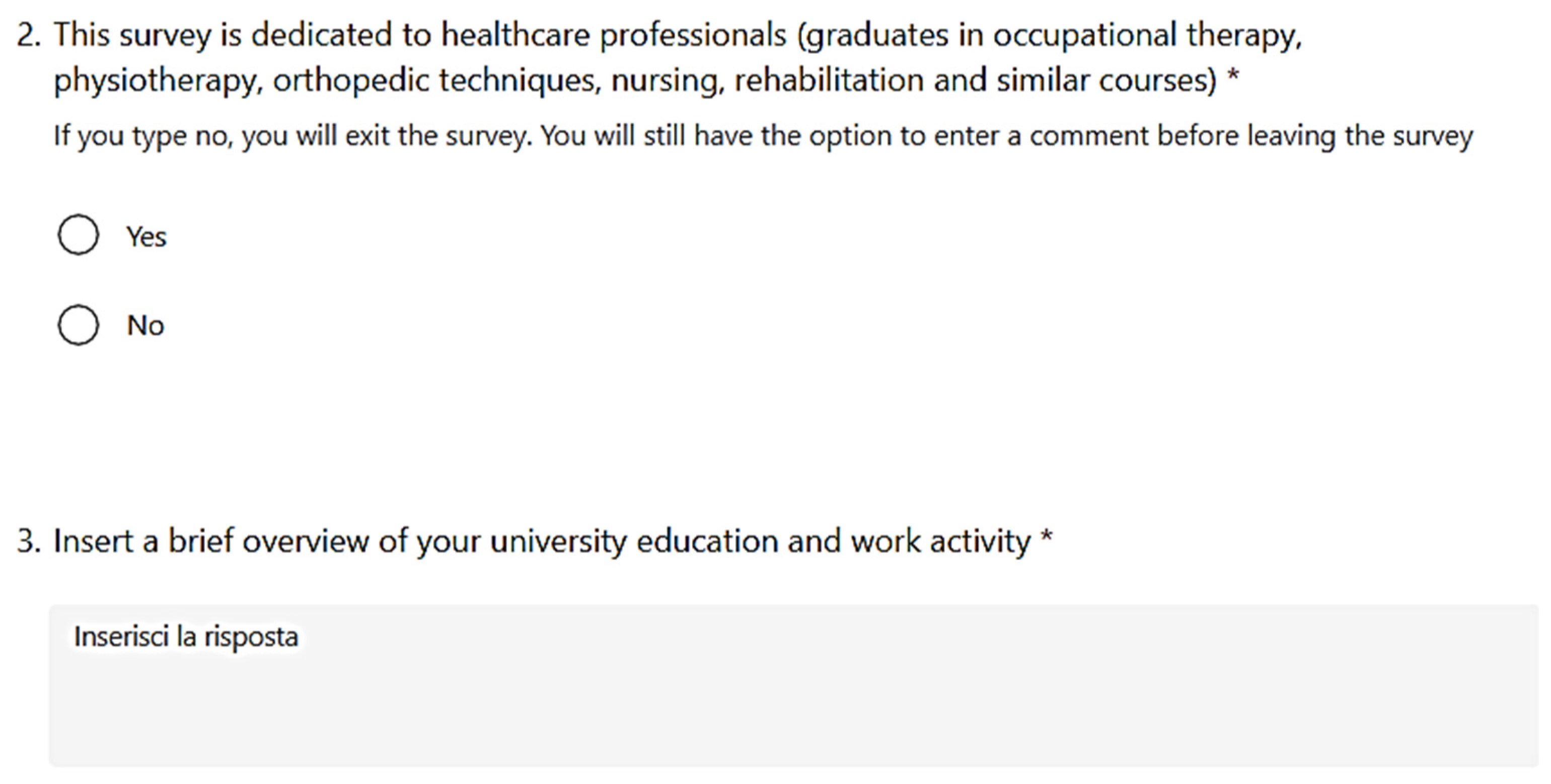Select the No radio button
Image resolution: width=1551 pixels, height=784 pixels.
(x=78, y=325)
